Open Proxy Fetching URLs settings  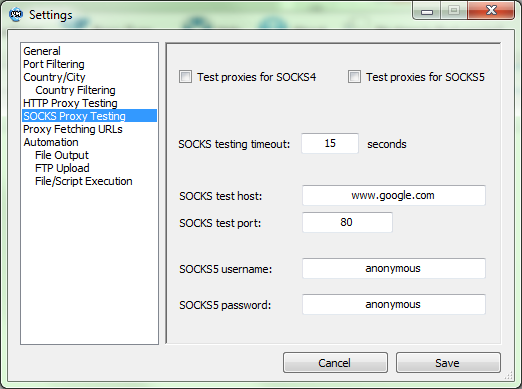73,129
